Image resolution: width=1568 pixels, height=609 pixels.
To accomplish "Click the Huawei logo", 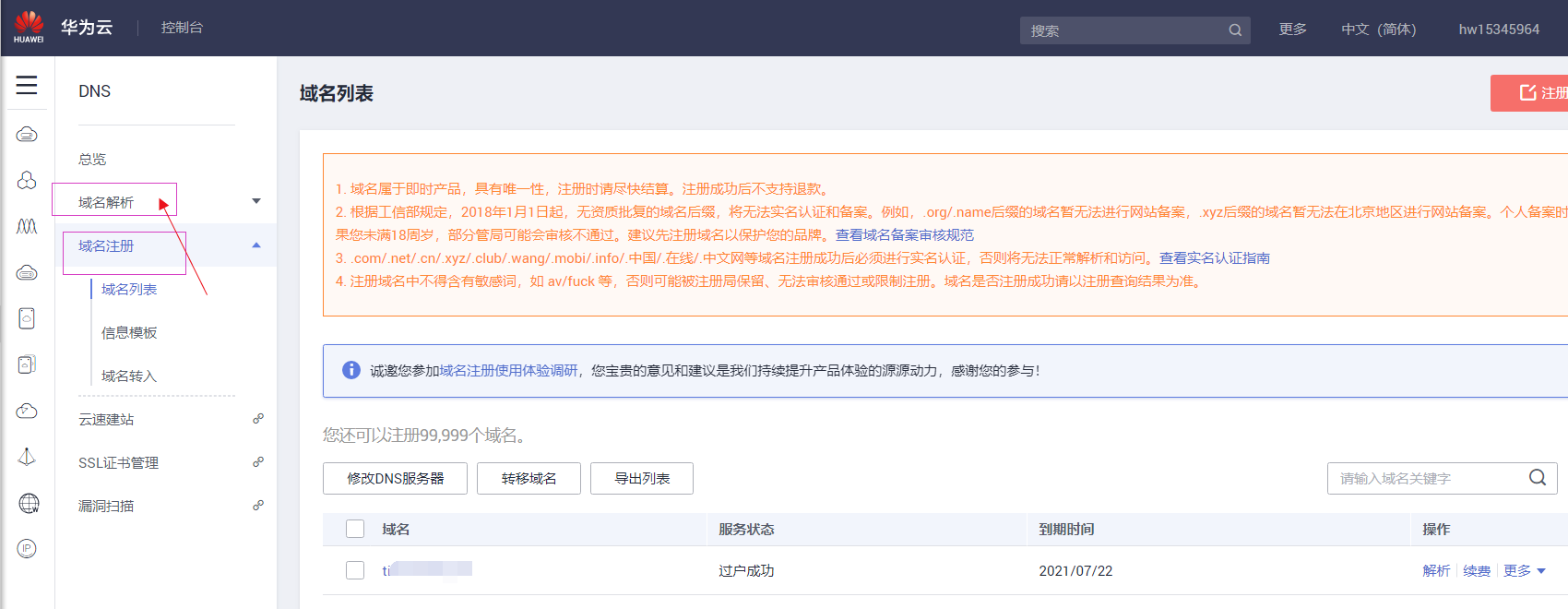I will tap(29, 28).
